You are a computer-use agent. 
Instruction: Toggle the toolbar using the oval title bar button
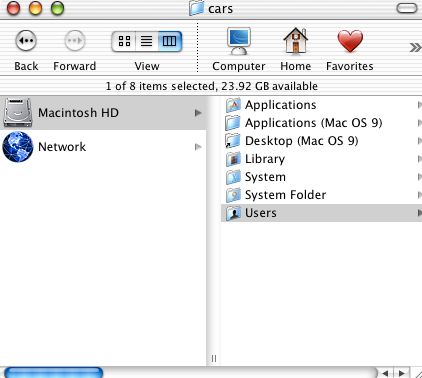[407, 8]
